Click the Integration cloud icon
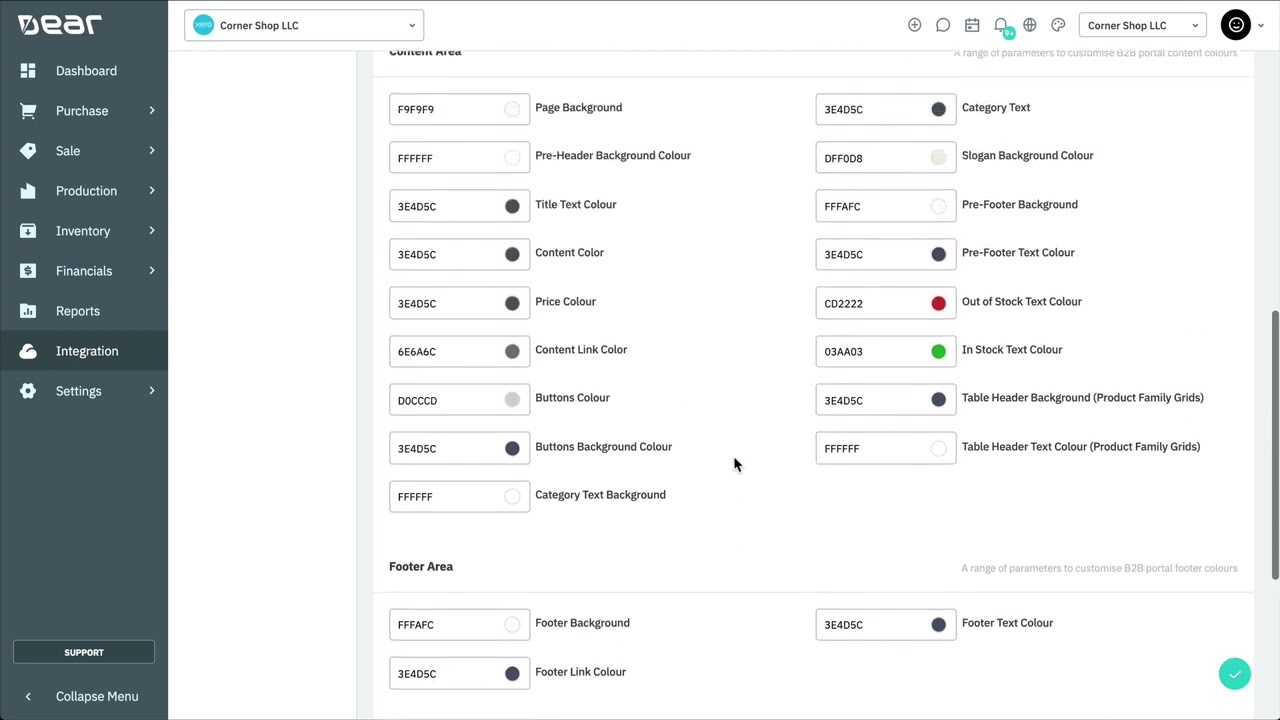This screenshot has height=720, width=1280. point(28,351)
